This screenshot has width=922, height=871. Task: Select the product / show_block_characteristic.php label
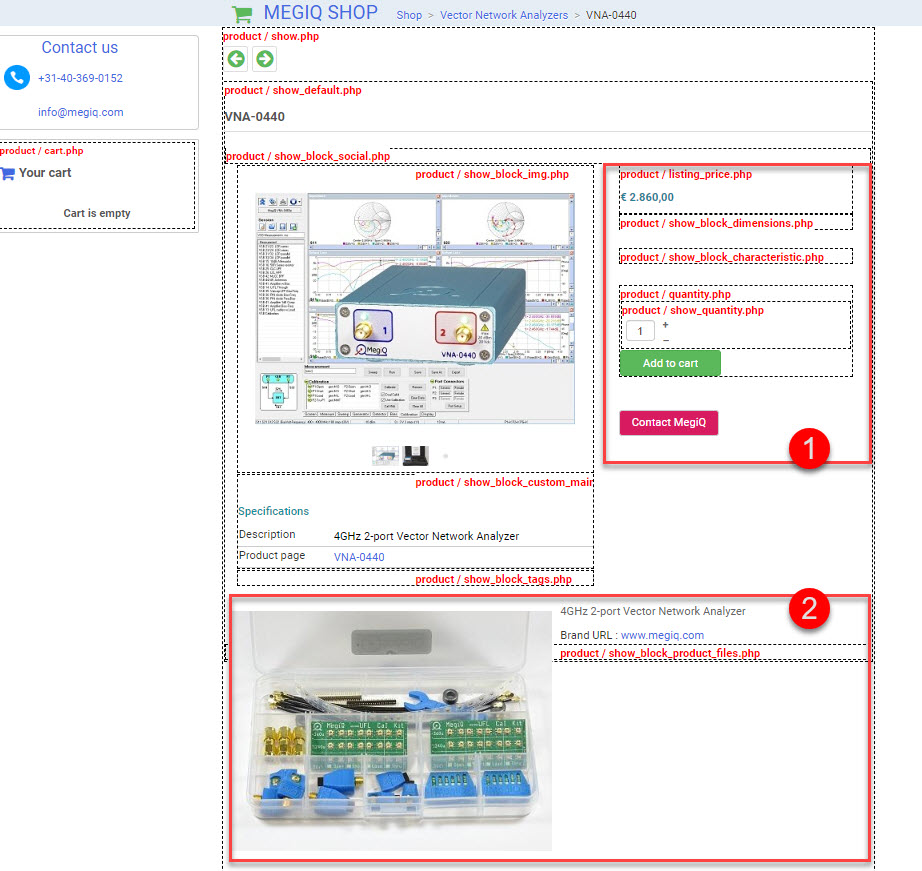click(722, 257)
